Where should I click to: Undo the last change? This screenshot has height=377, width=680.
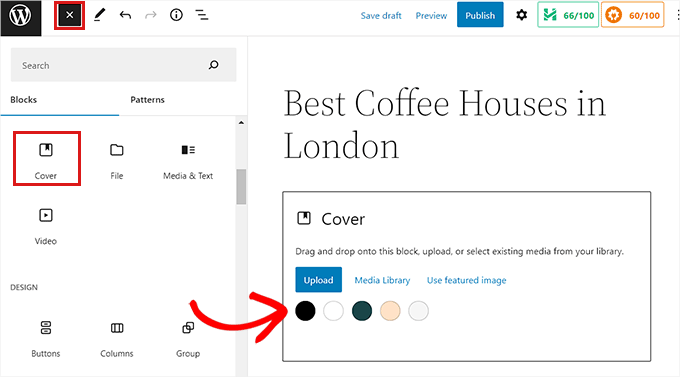coord(125,16)
